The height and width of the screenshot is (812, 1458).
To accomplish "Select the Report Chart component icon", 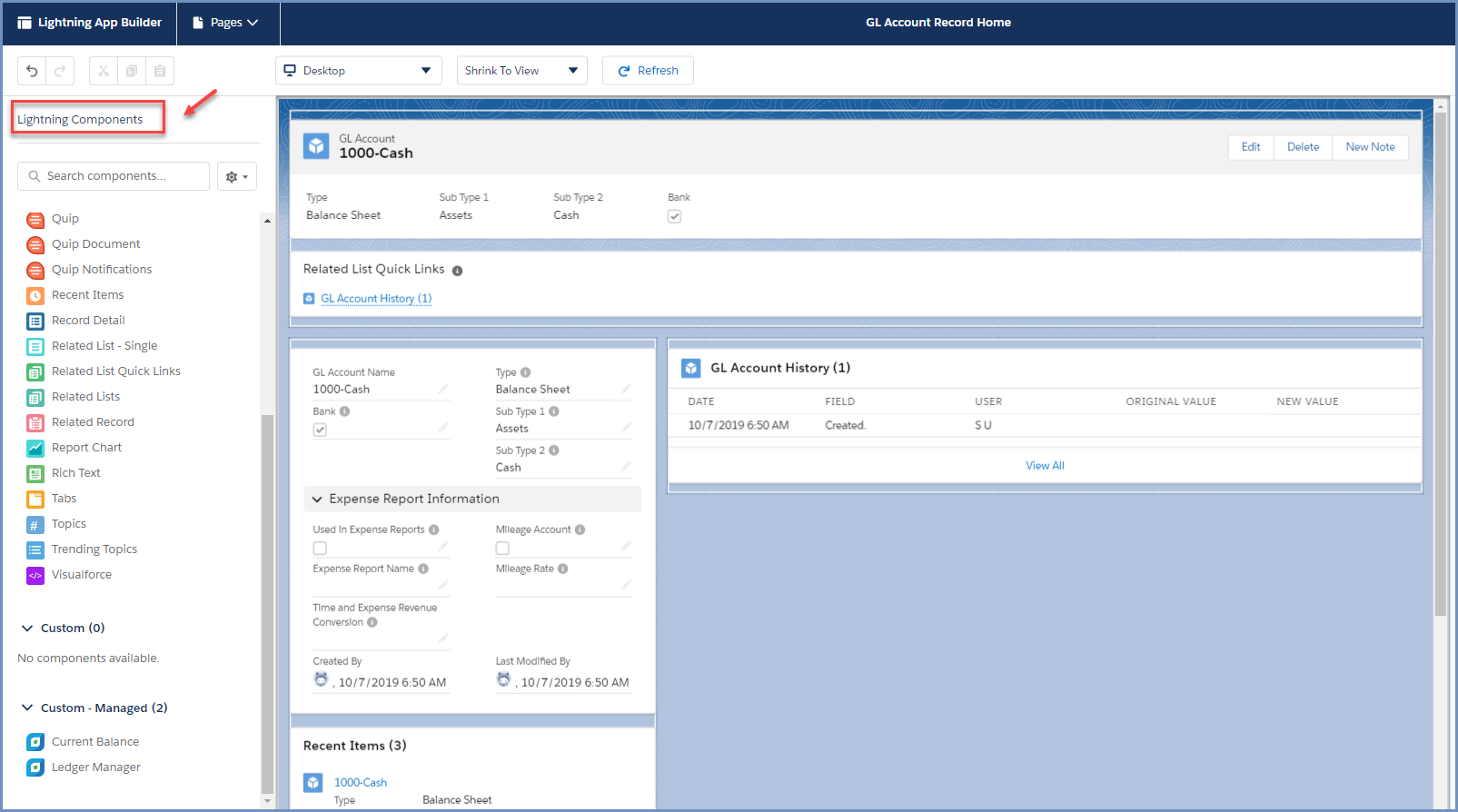I will point(35,448).
